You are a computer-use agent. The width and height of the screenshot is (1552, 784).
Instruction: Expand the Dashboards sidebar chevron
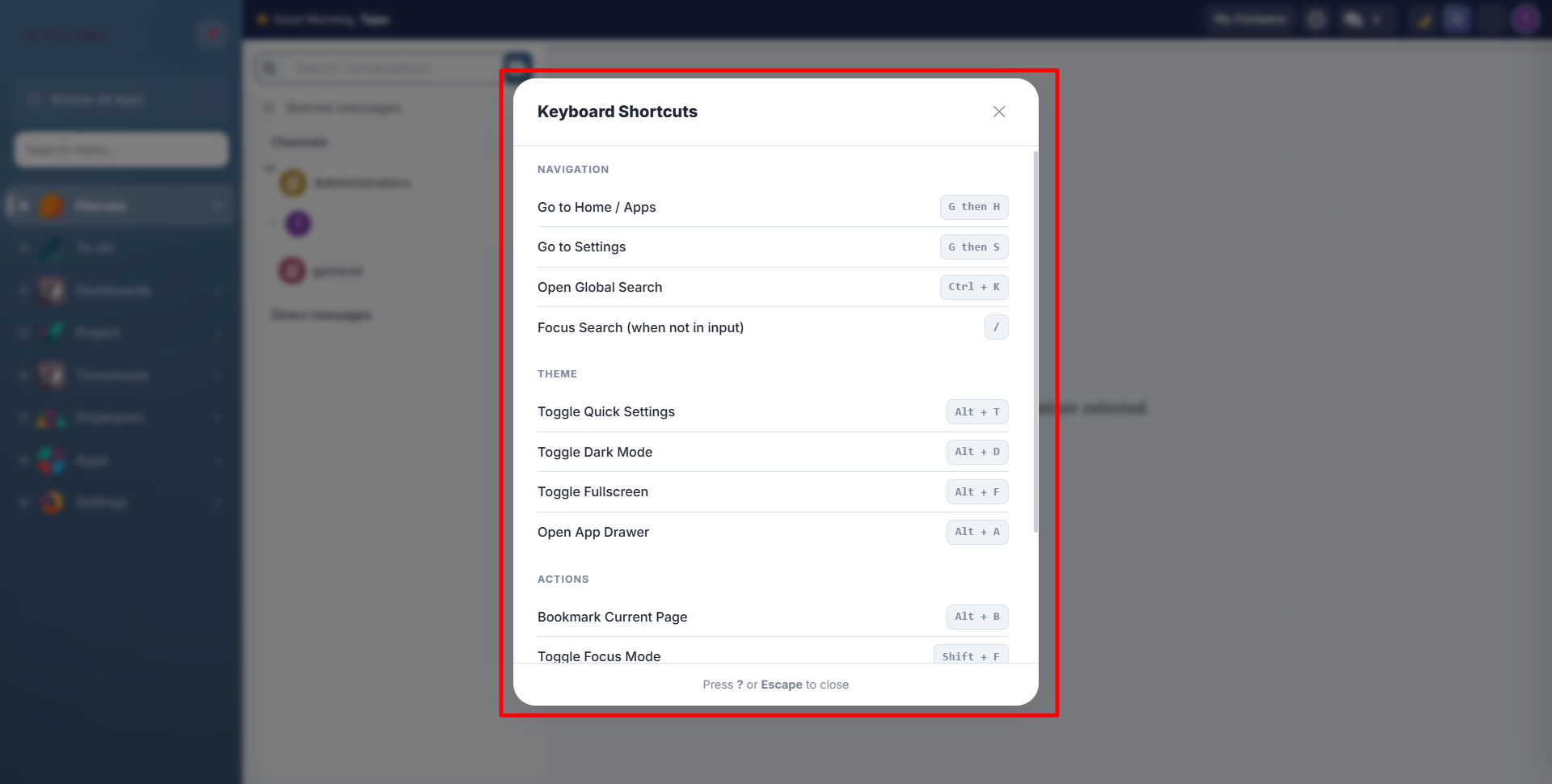pyautogui.click(x=219, y=290)
